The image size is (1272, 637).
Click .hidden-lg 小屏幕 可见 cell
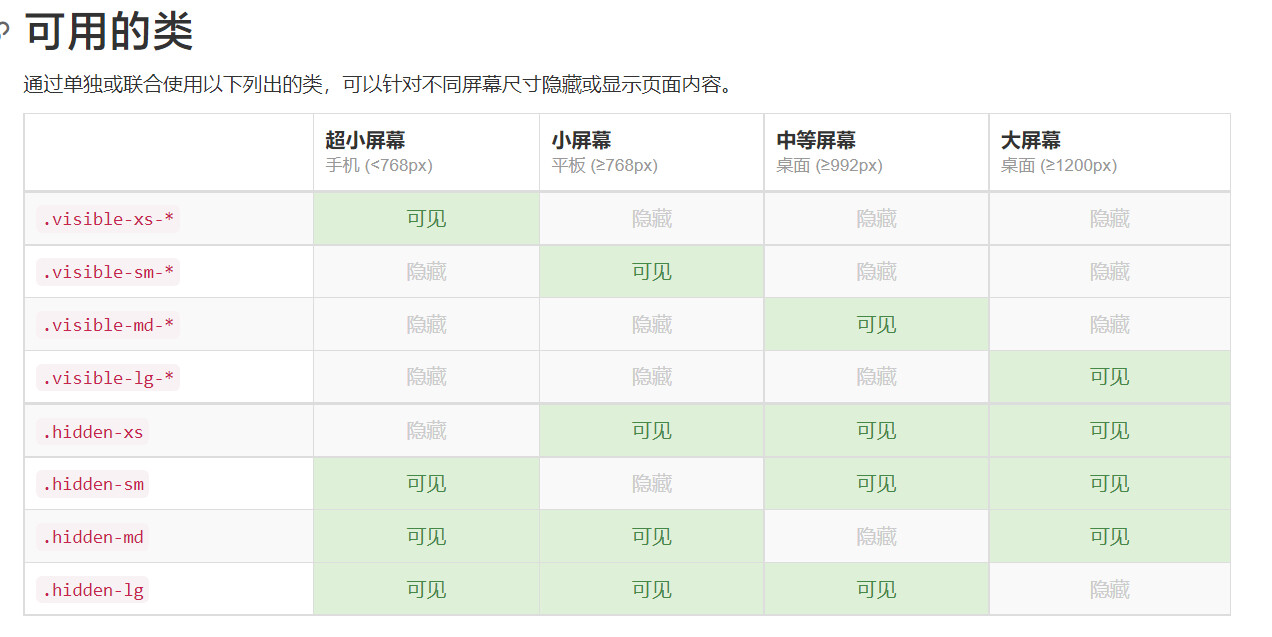click(651, 590)
